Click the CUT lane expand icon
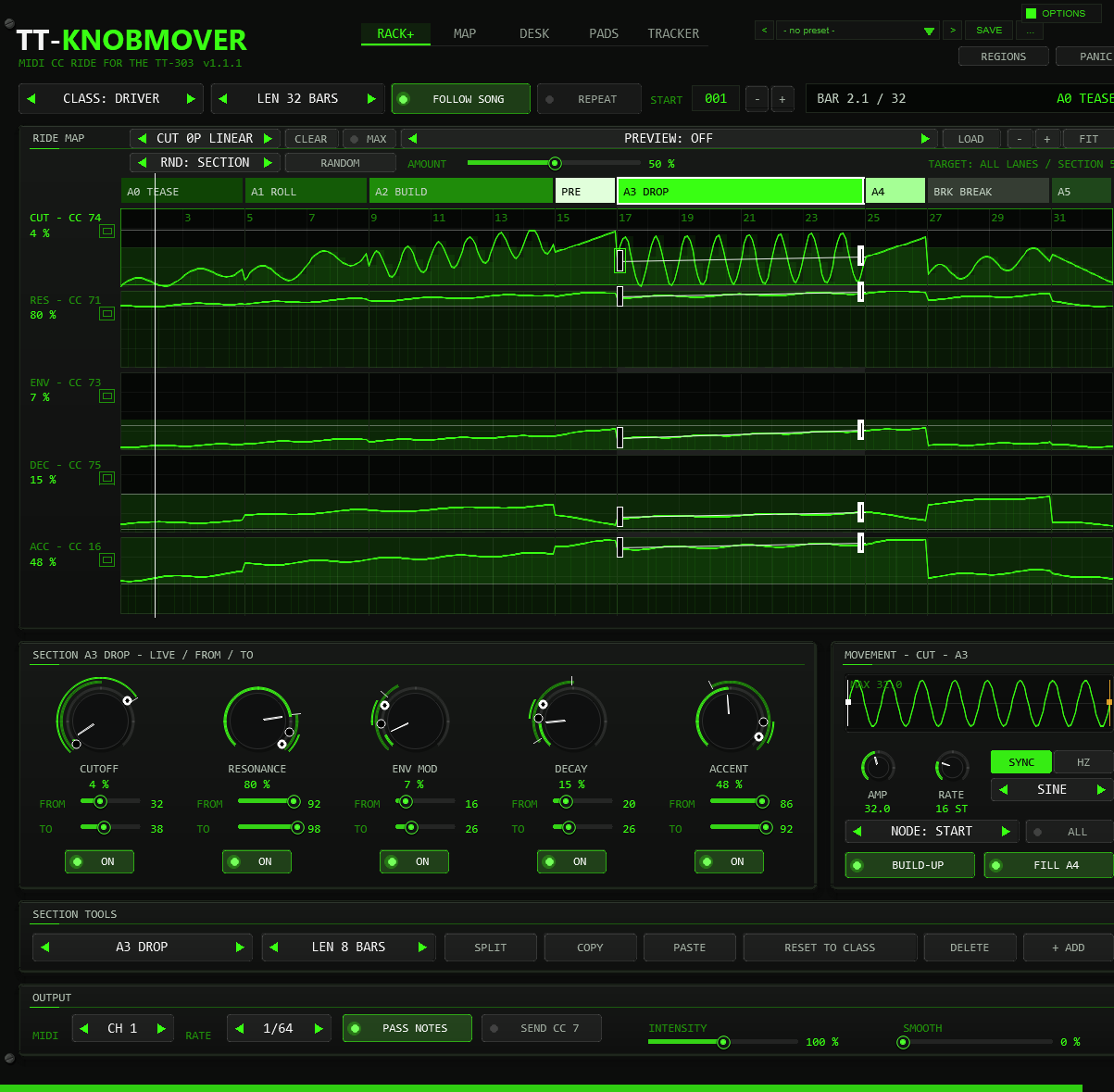The height and width of the screenshot is (1092, 1114). pyautogui.click(x=107, y=232)
